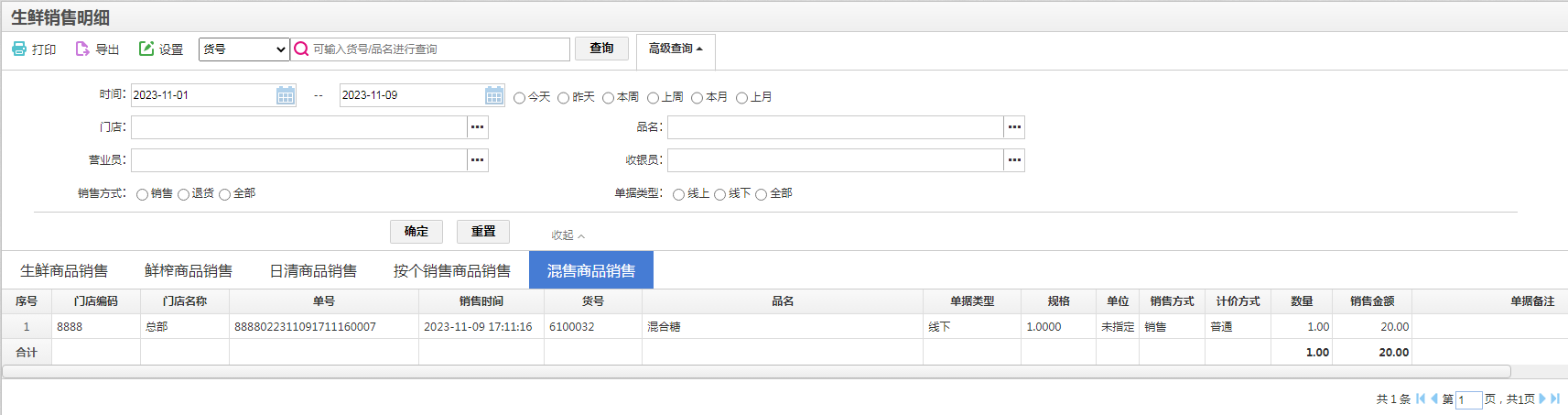Collapse filters with 收起
The height and width of the screenshot is (415, 1568).
click(568, 235)
